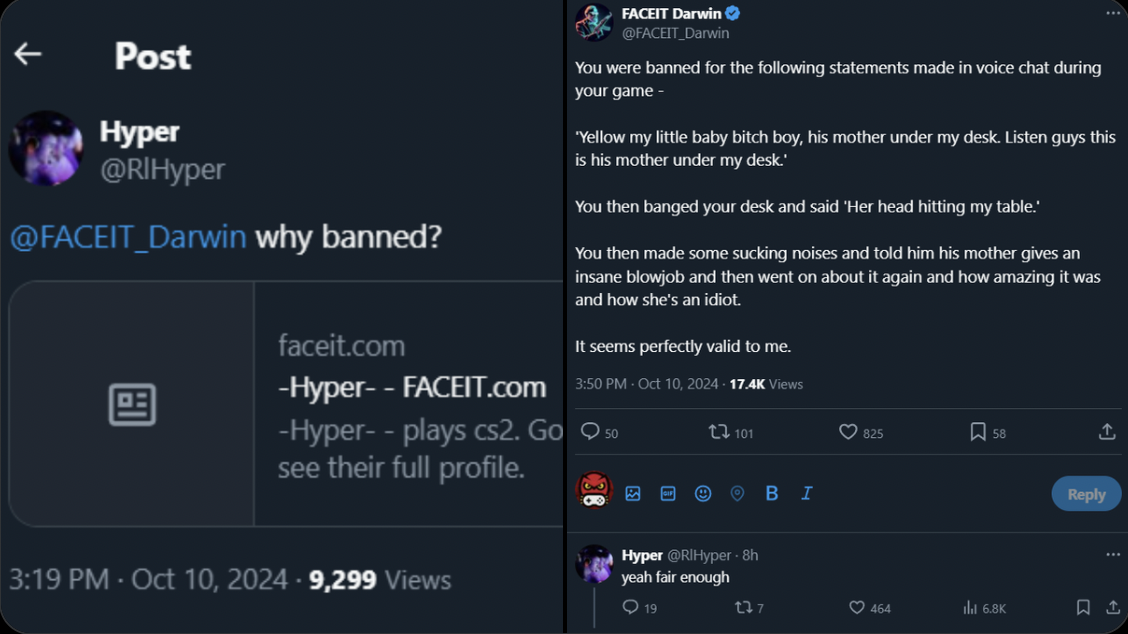Repost the FACEIT Darwin tweet showing 101
Viewport: 1128px width, 634px height.
tap(718, 432)
